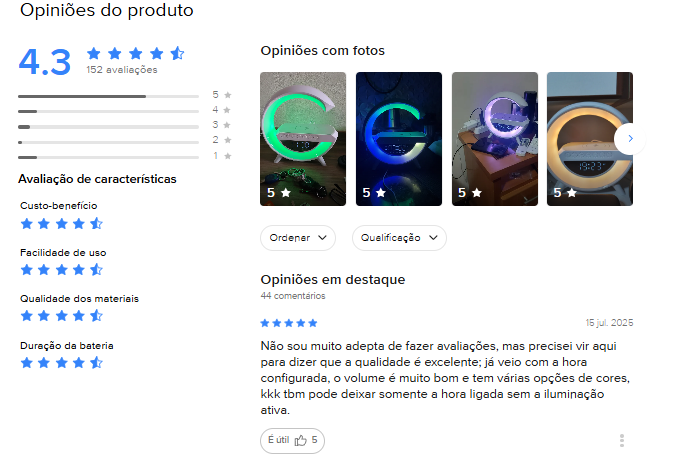
Task: Click the thumbs-up icon on the review
Action: click(x=301, y=440)
